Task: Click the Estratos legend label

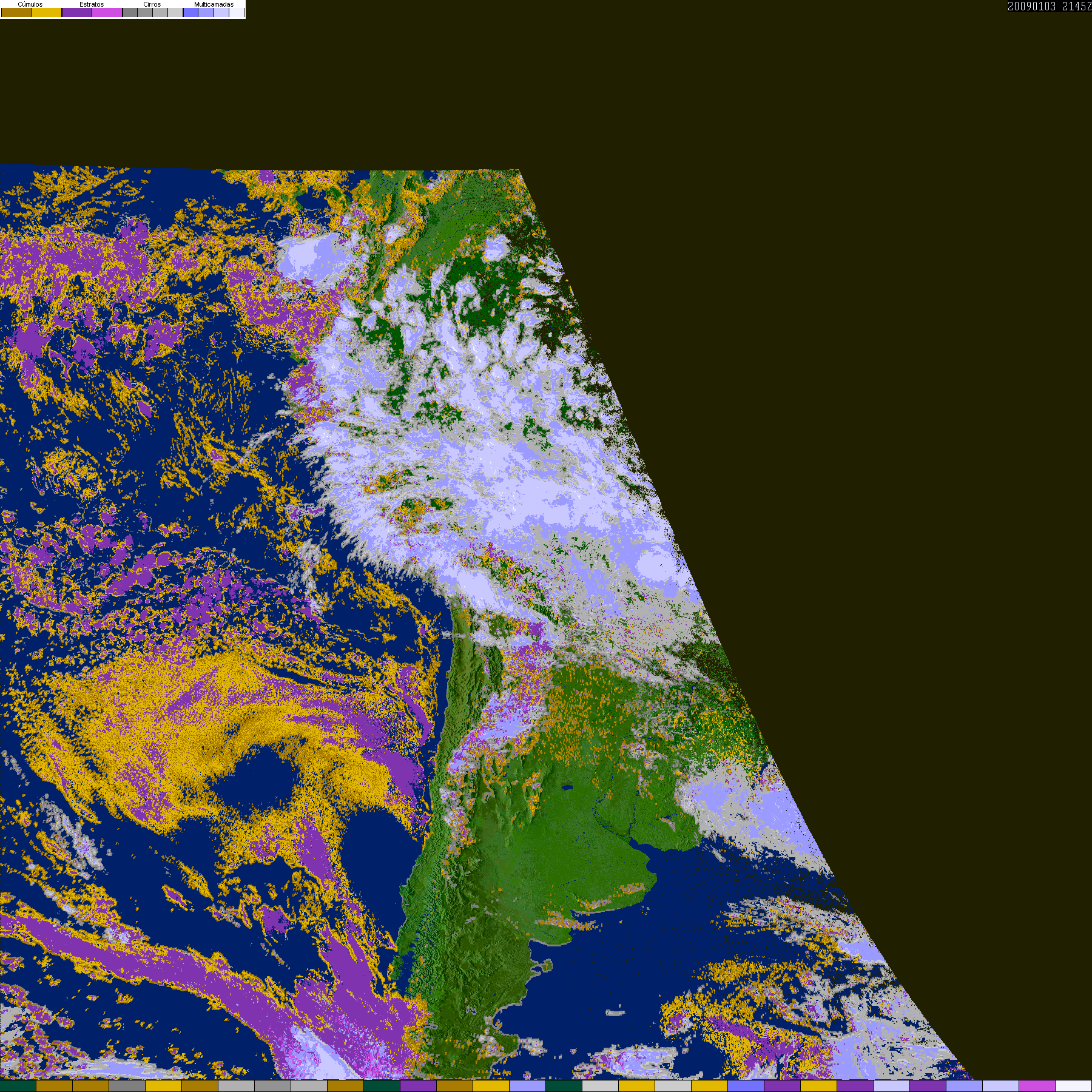Action: (92, 4)
